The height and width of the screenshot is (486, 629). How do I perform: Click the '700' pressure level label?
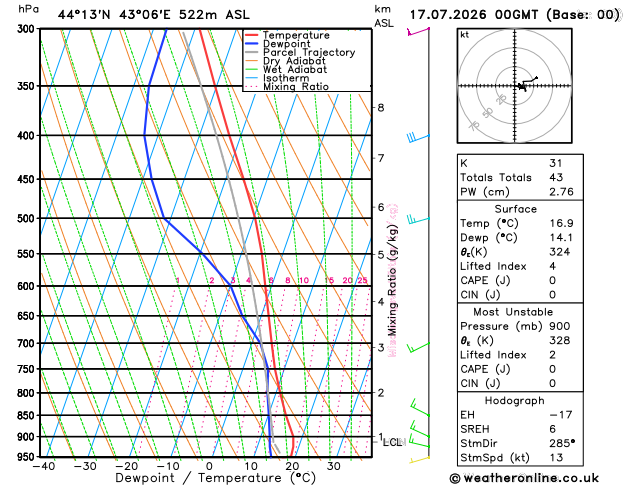click(x=28, y=344)
